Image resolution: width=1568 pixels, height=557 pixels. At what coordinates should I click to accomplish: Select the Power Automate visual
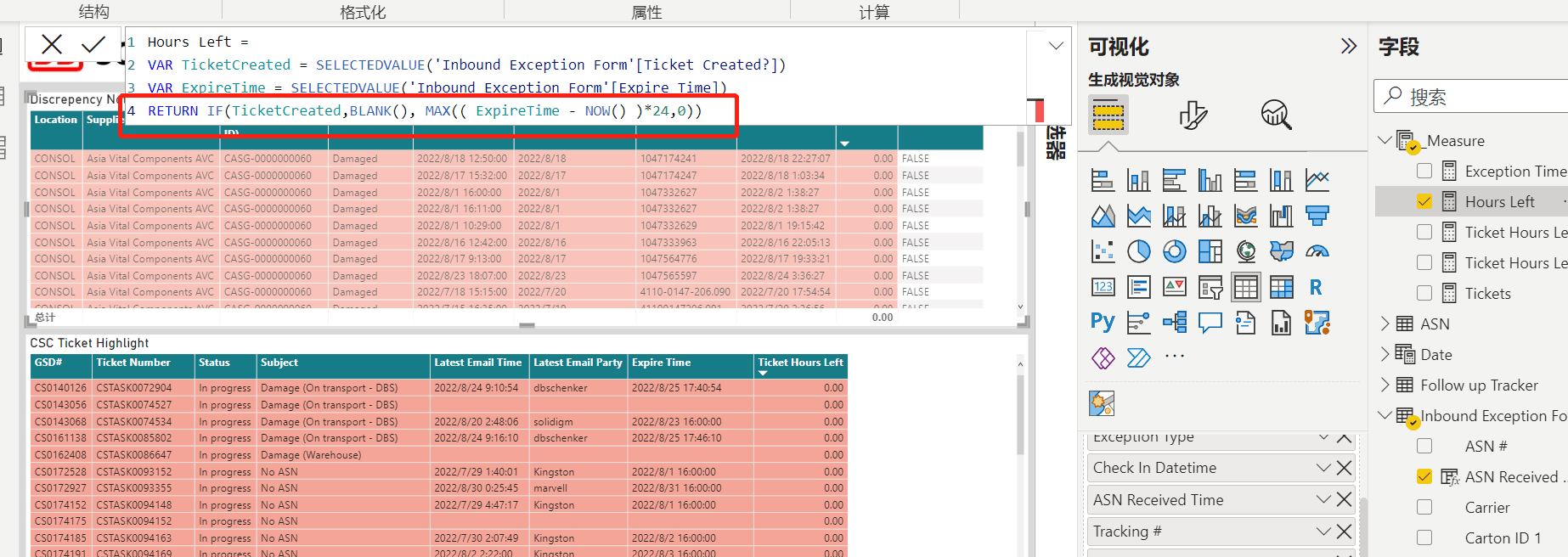point(1139,358)
